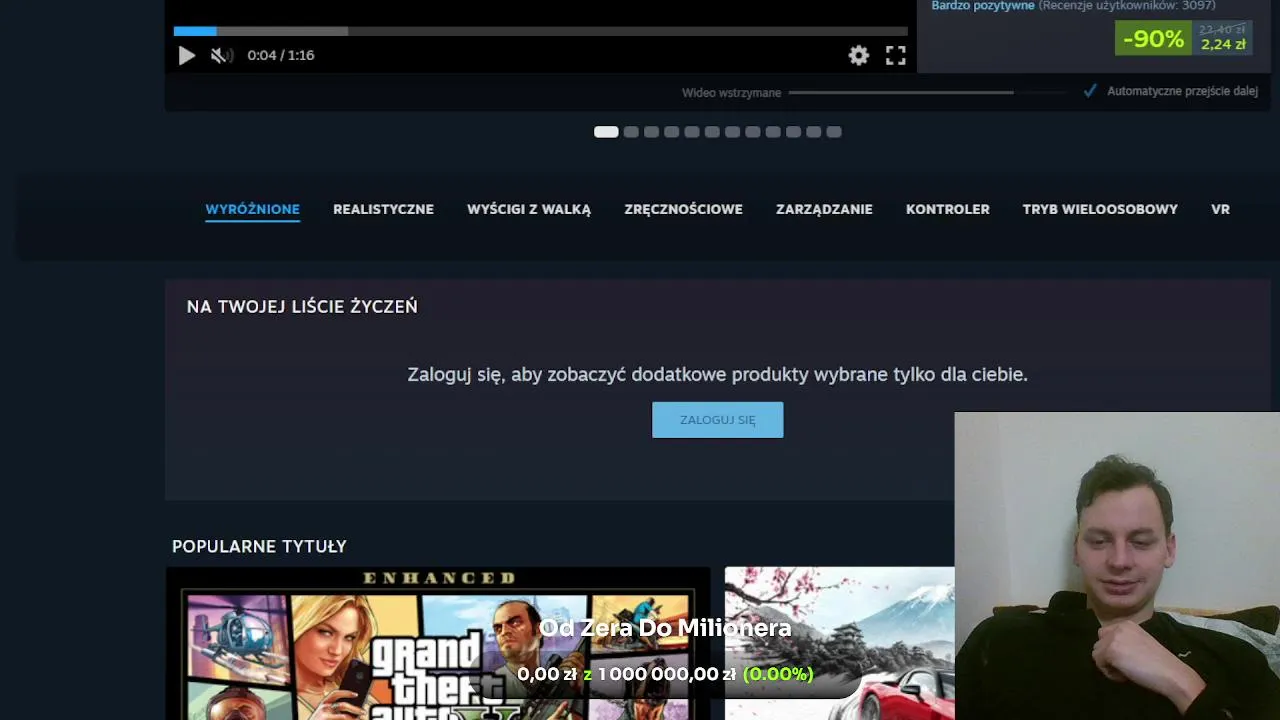Image resolution: width=1280 pixels, height=720 pixels.
Task: Open the Kontroler tab
Action: [x=948, y=209]
